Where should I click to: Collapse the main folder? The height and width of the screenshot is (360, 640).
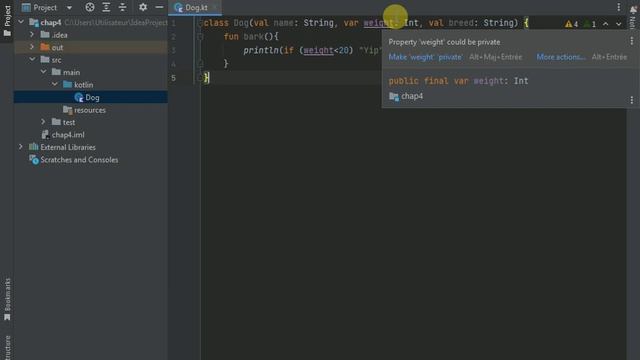[x=43, y=72]
